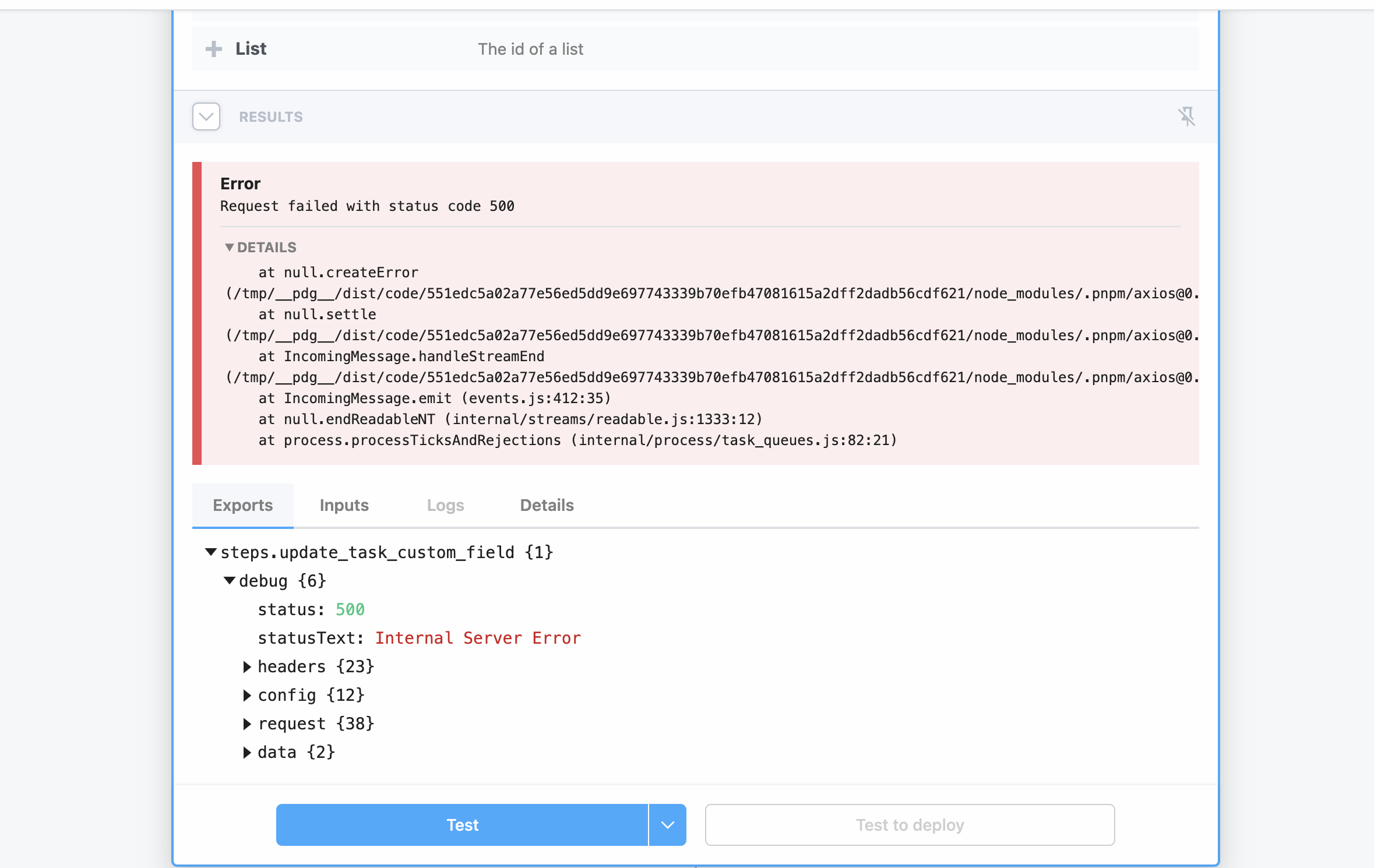
Task: Click the plus icon beside the List field
Action: point(214,48)
